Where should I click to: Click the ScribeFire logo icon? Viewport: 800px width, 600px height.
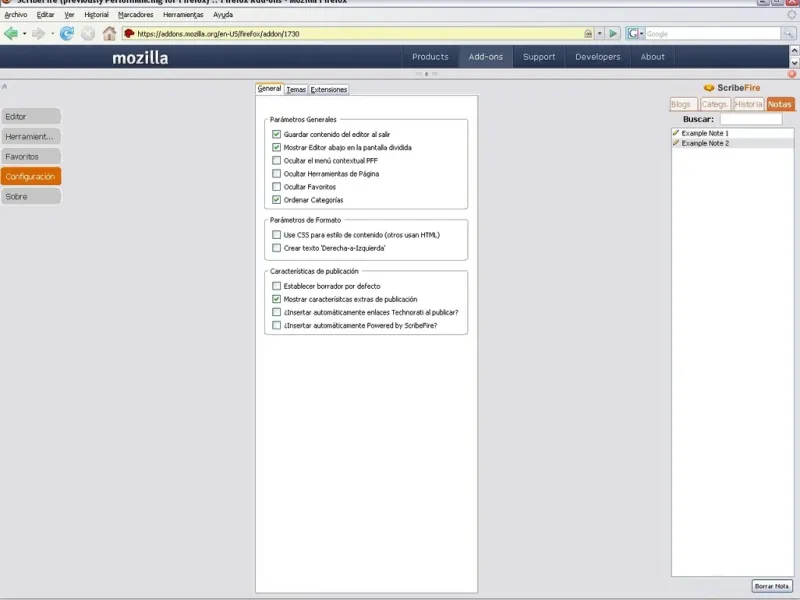coord(709,88)
